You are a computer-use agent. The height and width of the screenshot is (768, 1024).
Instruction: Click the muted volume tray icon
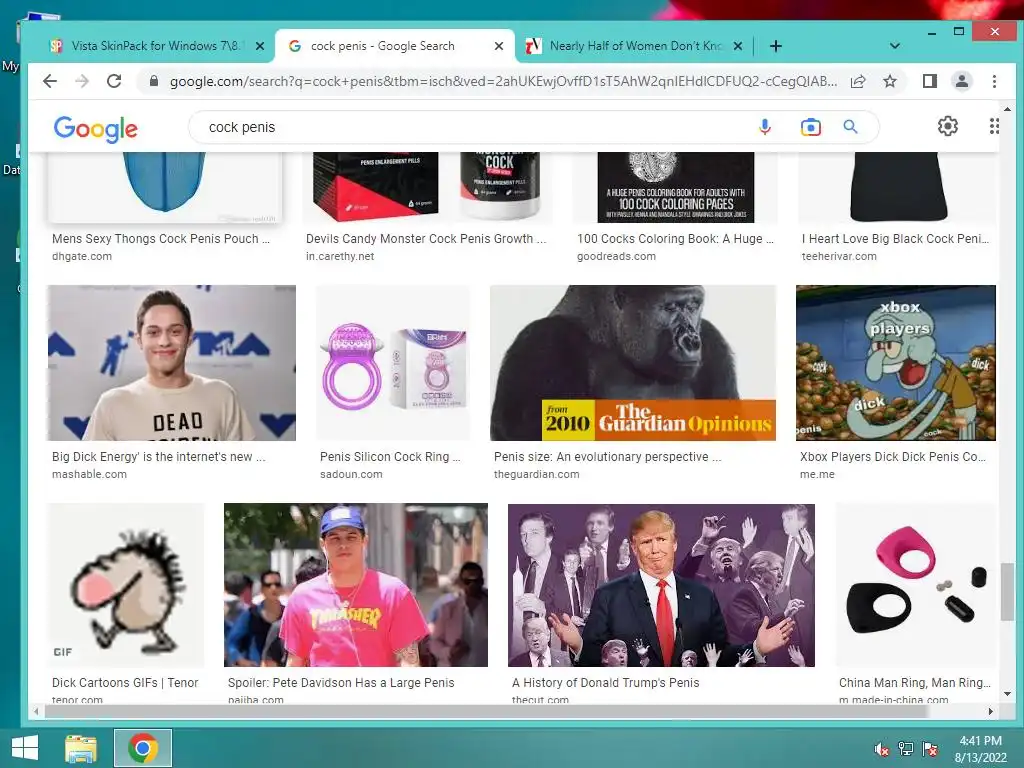click(882, 749)
